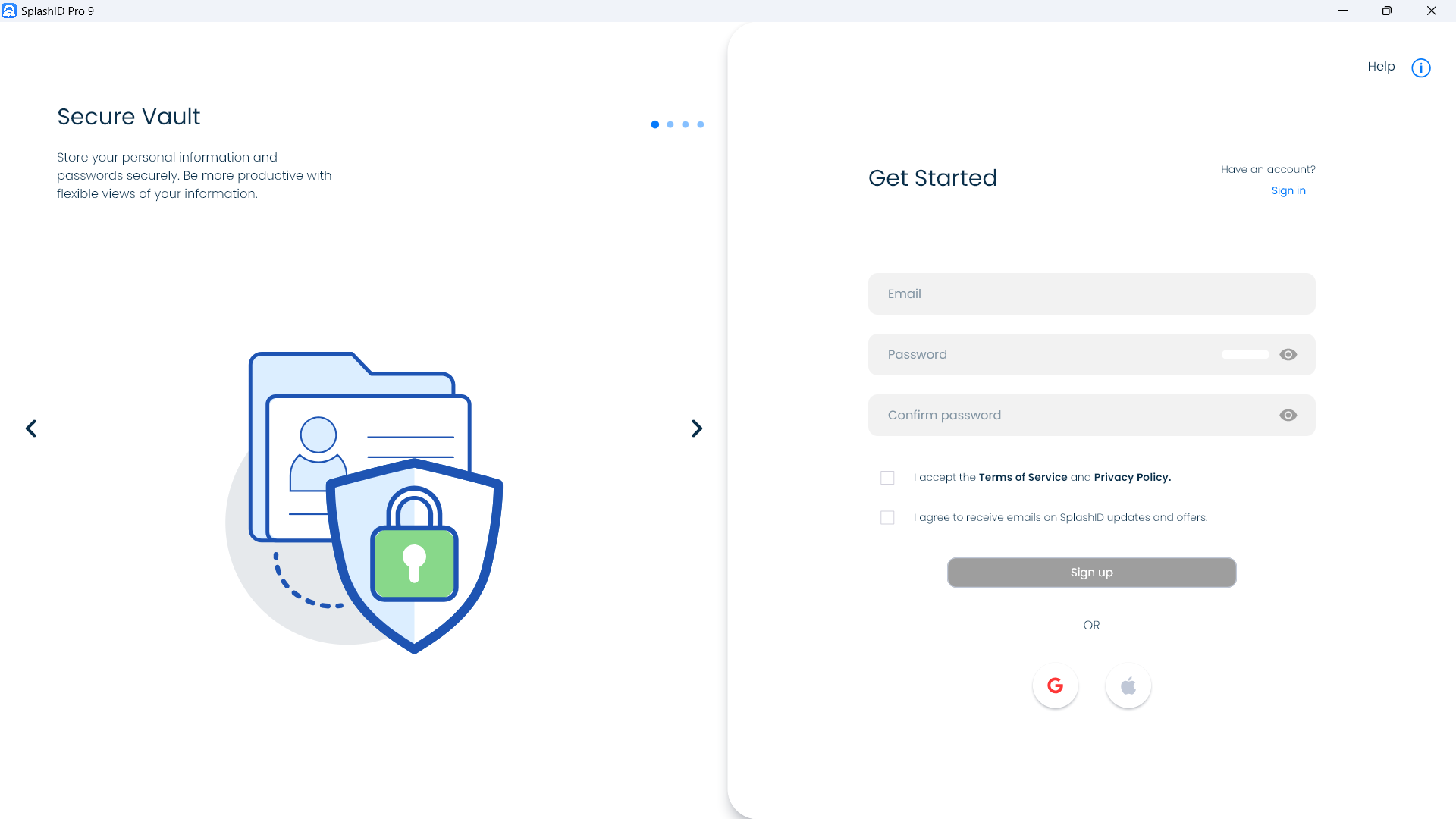Sign up with the Google icon

tap(1055, 686)
